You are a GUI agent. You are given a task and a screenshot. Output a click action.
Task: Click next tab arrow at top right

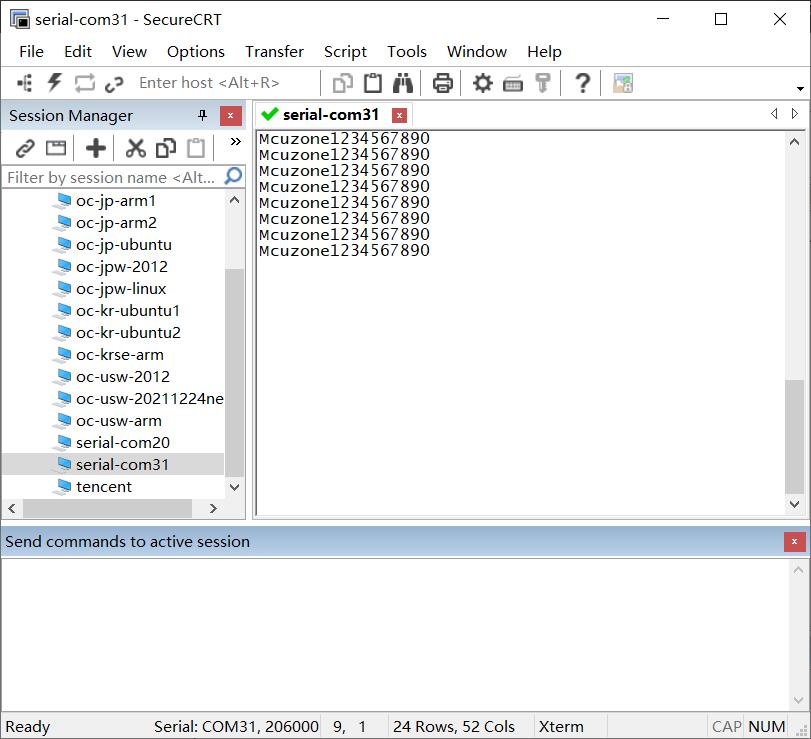(795, 113)
